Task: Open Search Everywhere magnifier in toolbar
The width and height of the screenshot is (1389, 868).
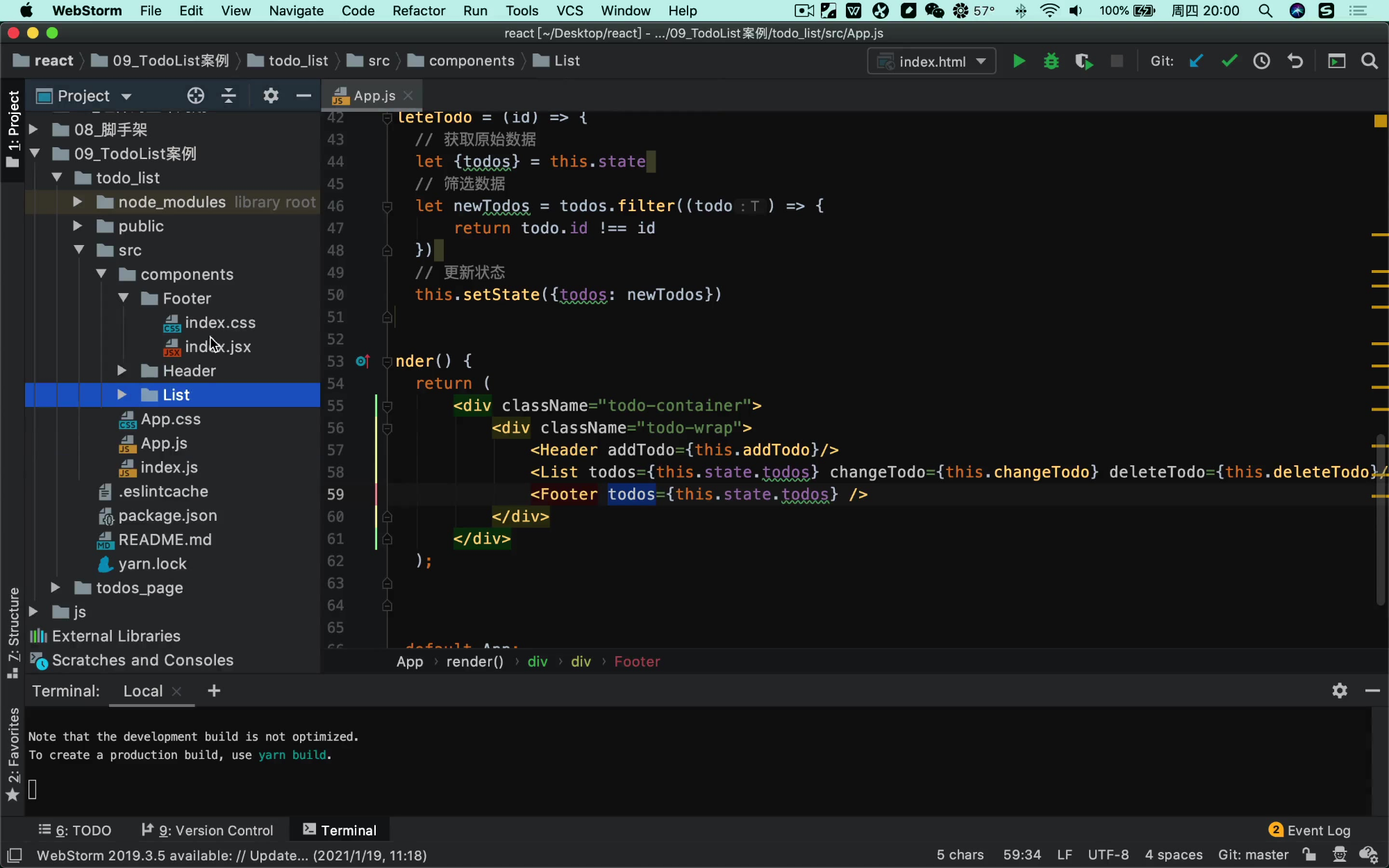Action: coord(1370,61)
